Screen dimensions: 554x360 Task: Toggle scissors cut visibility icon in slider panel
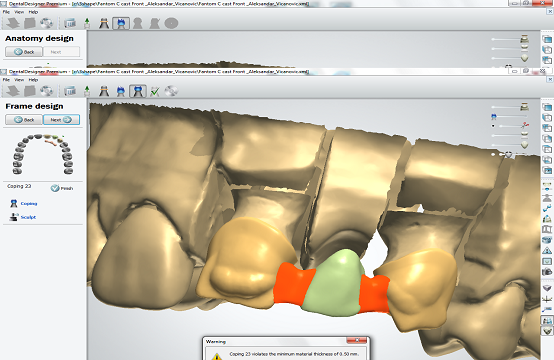click(525, 125)
